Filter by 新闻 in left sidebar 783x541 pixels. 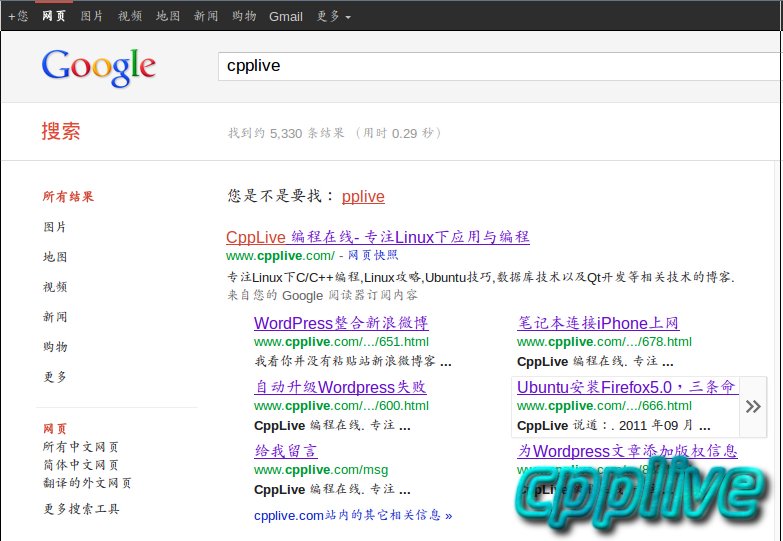55,317
